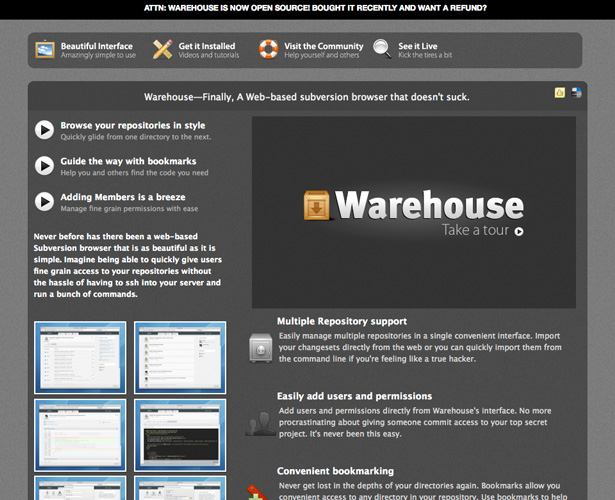Open the partially visible bottom-left thumbnail

pyautogui.click(x=80, y=488)
